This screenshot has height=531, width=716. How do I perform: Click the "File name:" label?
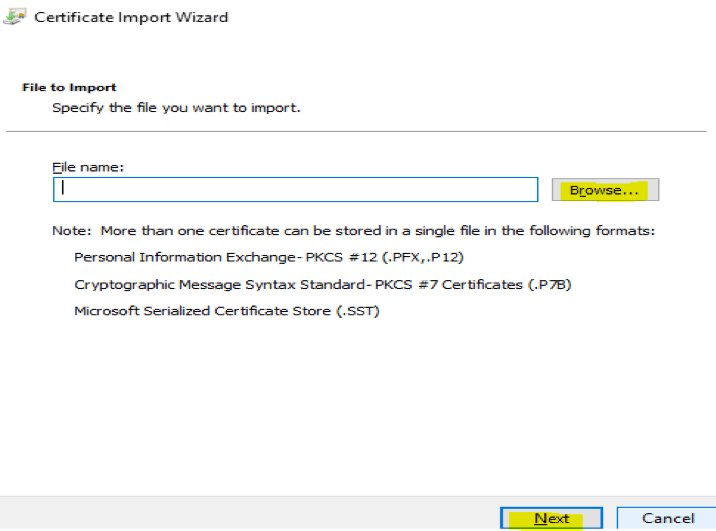[88, 167]
